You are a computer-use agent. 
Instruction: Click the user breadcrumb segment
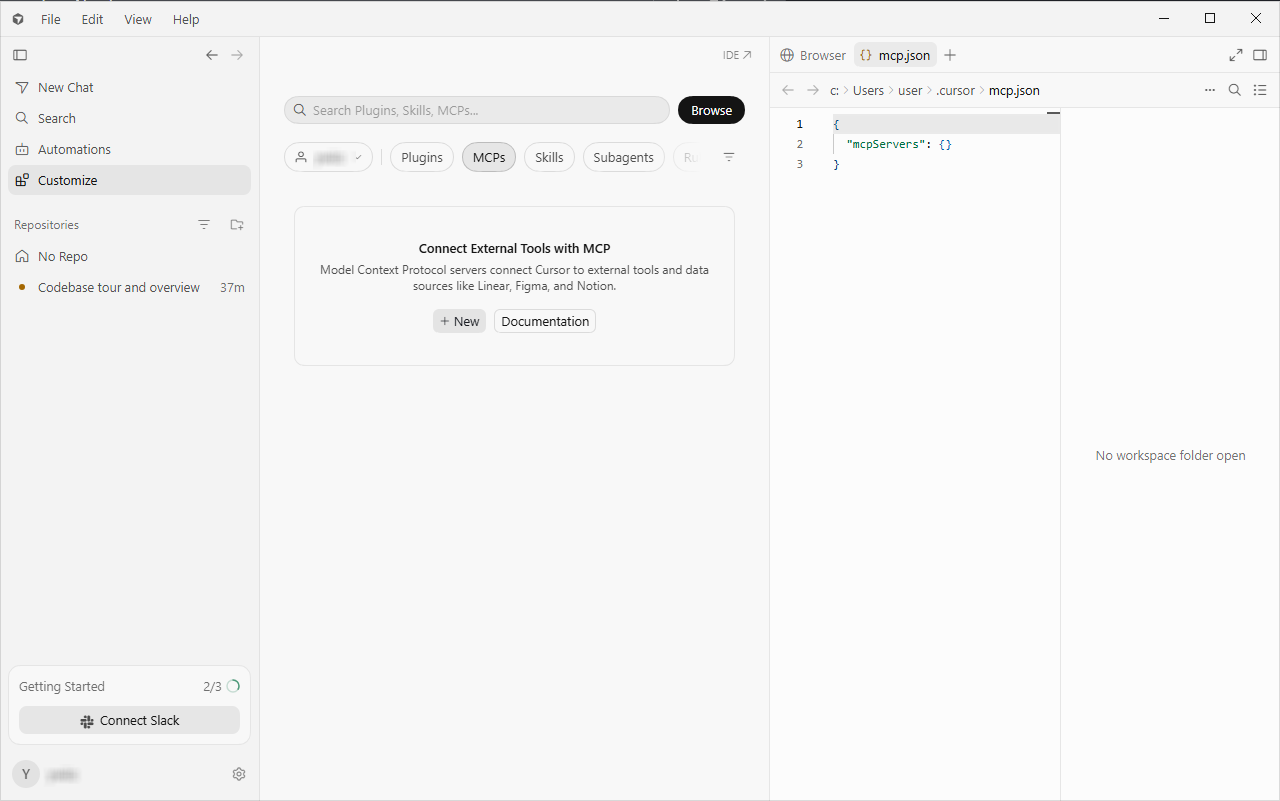coord(910,90)
